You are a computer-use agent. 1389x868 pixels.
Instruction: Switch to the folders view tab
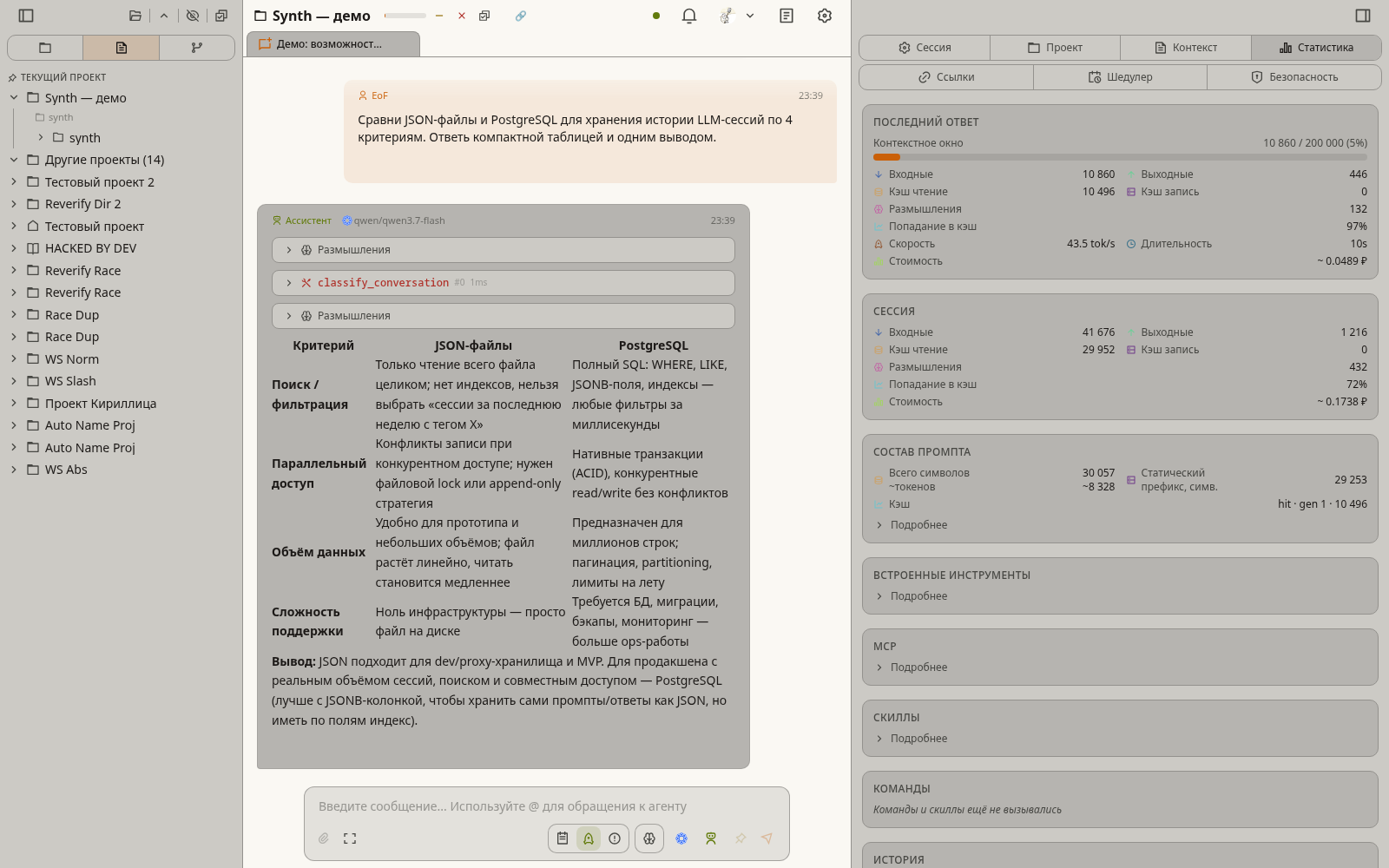pos(45,48)
